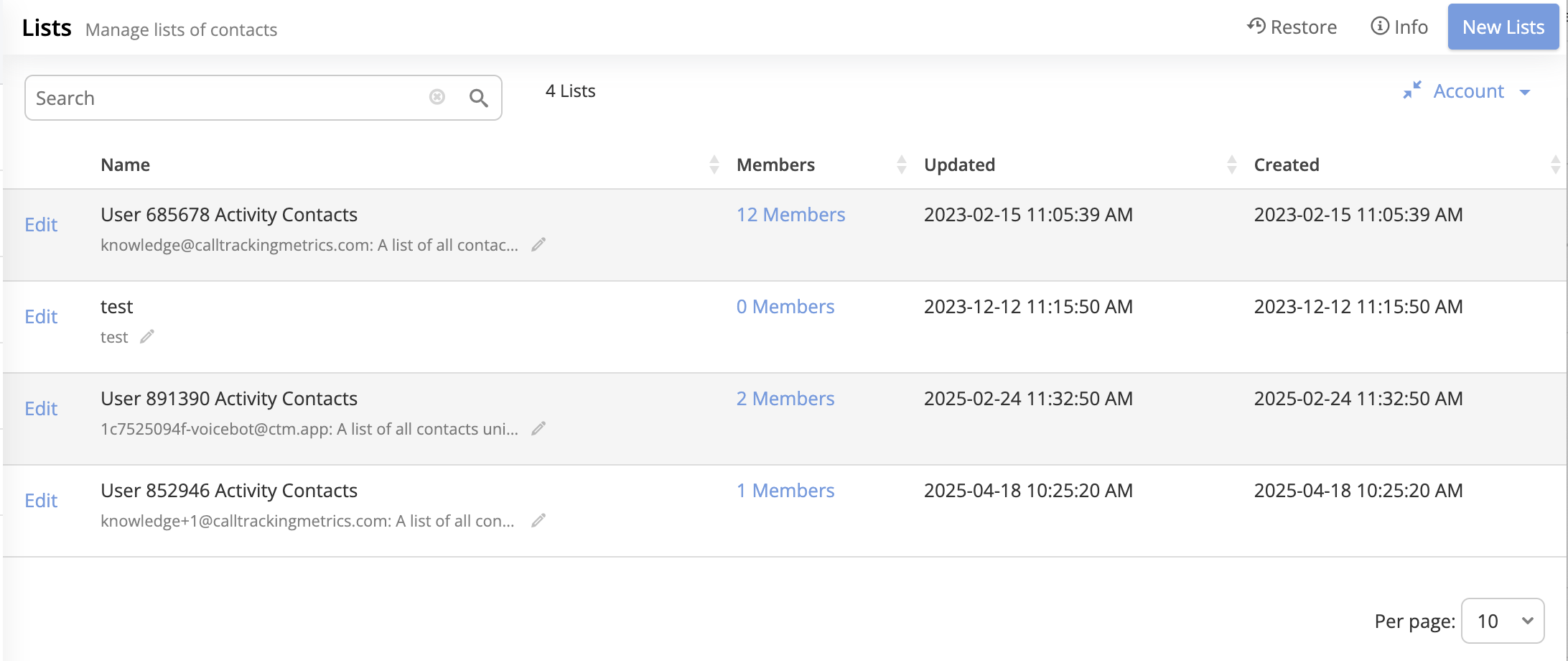
Task: Click the Info circle icon
Action: pos(1380,27)
